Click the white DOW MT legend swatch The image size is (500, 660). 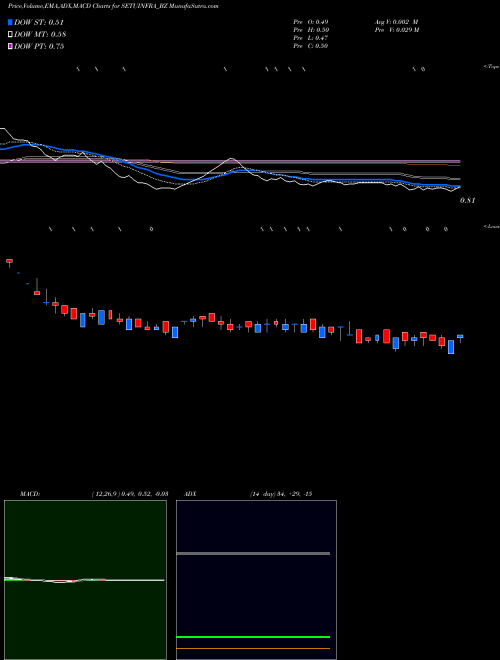(10, 34)
